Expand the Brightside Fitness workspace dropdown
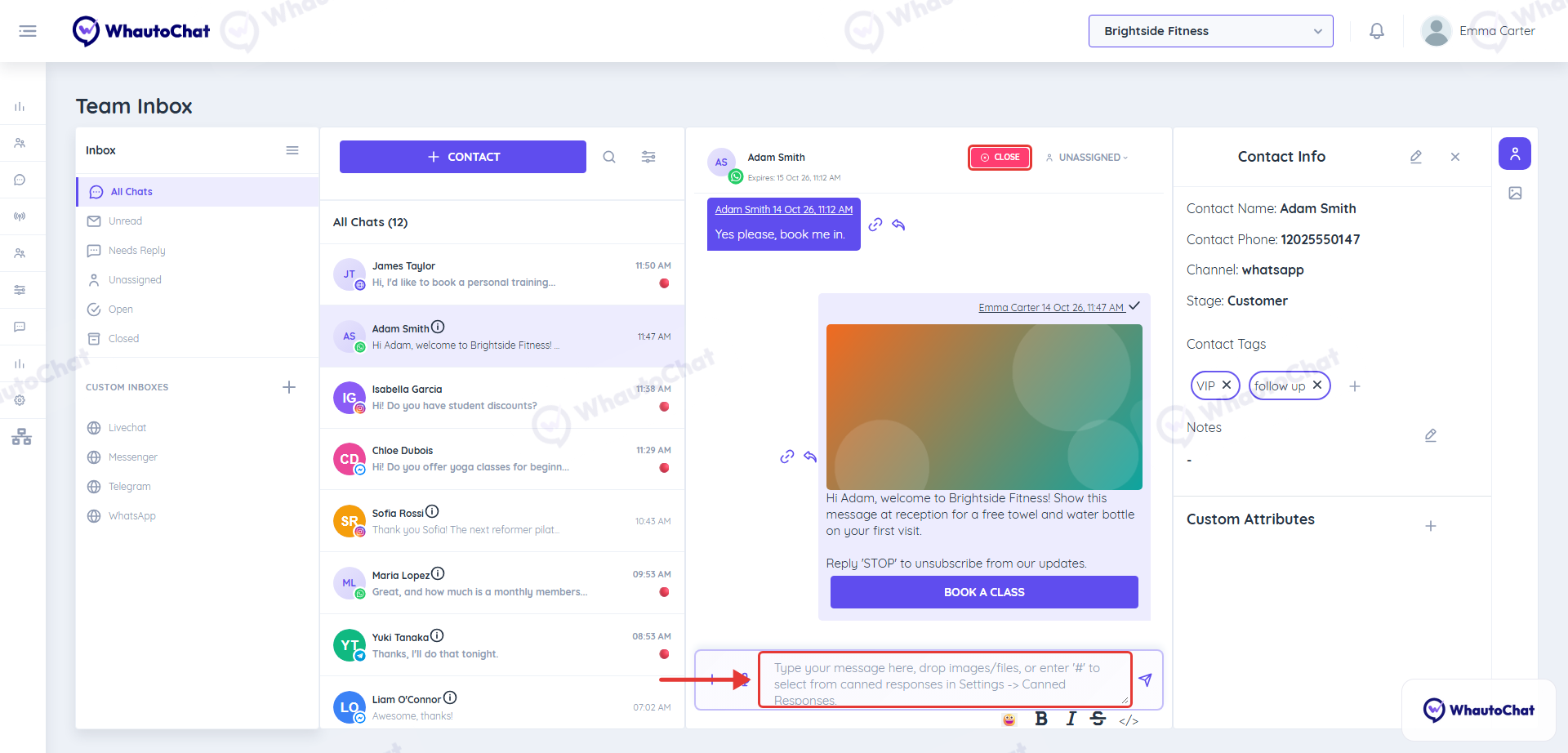The width and height of the screenshot is (1568, 753). tap(1211, 31)
